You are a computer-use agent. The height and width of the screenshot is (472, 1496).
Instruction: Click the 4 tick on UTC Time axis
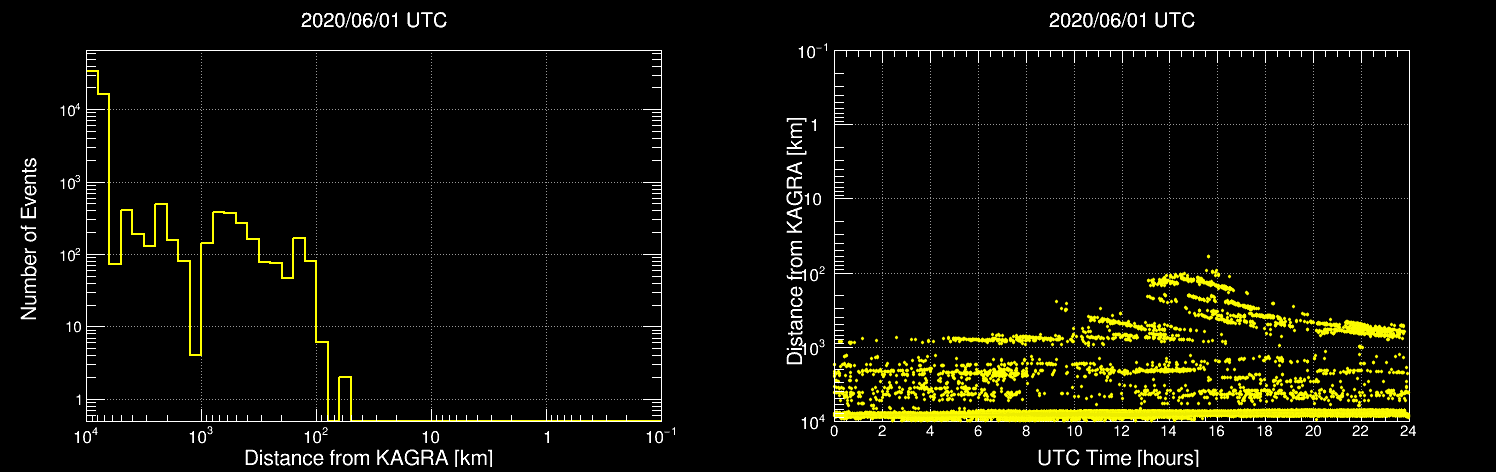coord(930,432)
